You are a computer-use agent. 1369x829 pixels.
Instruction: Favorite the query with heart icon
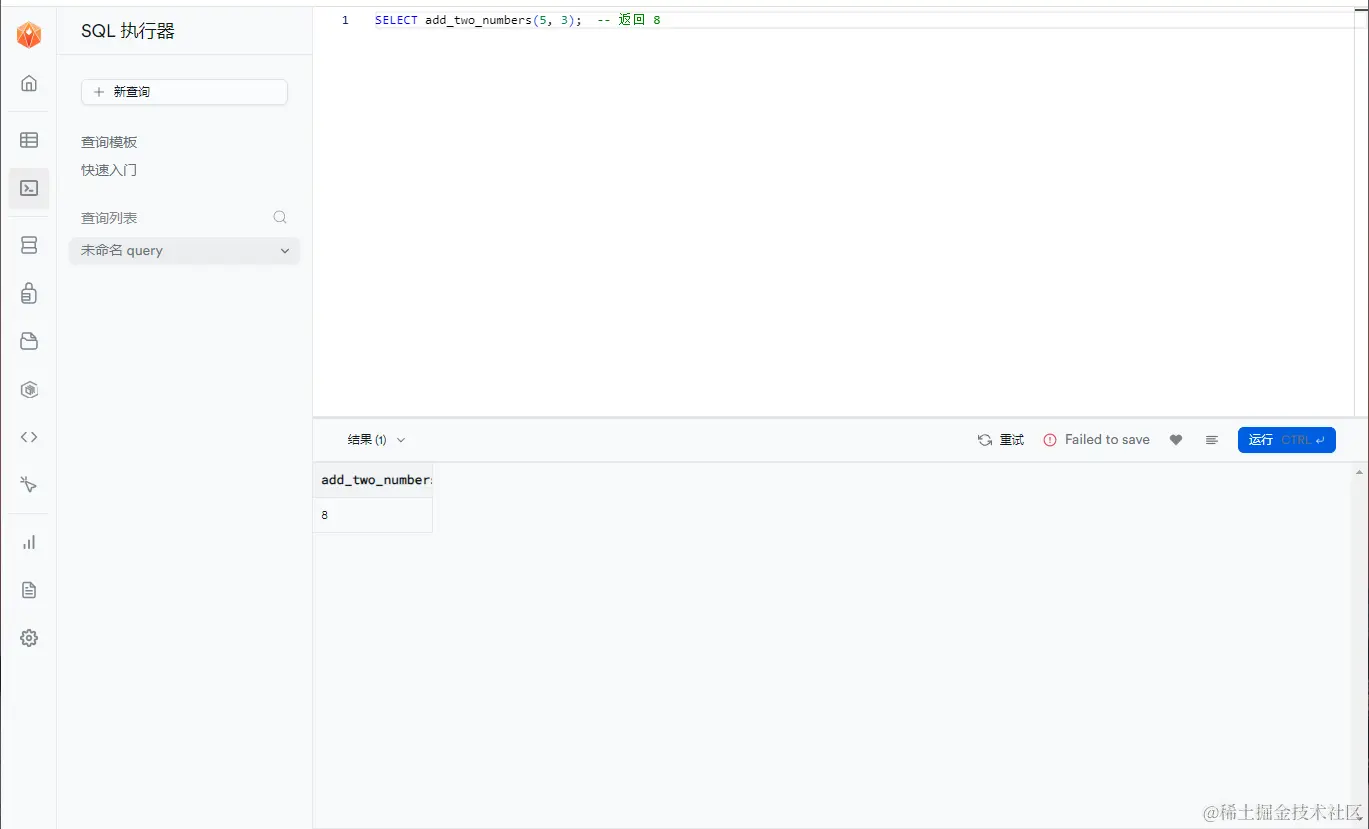(x=1176, y=440)
